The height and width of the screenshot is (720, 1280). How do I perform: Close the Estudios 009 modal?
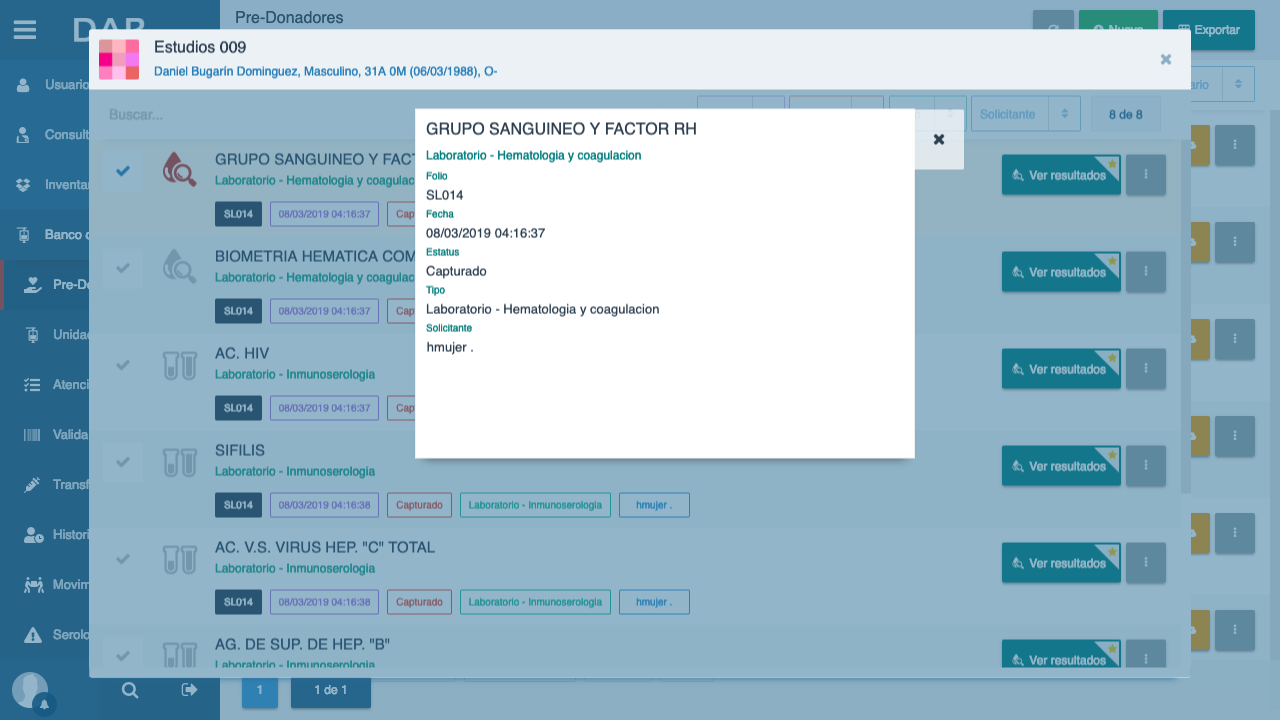[x=1166, y=60]
